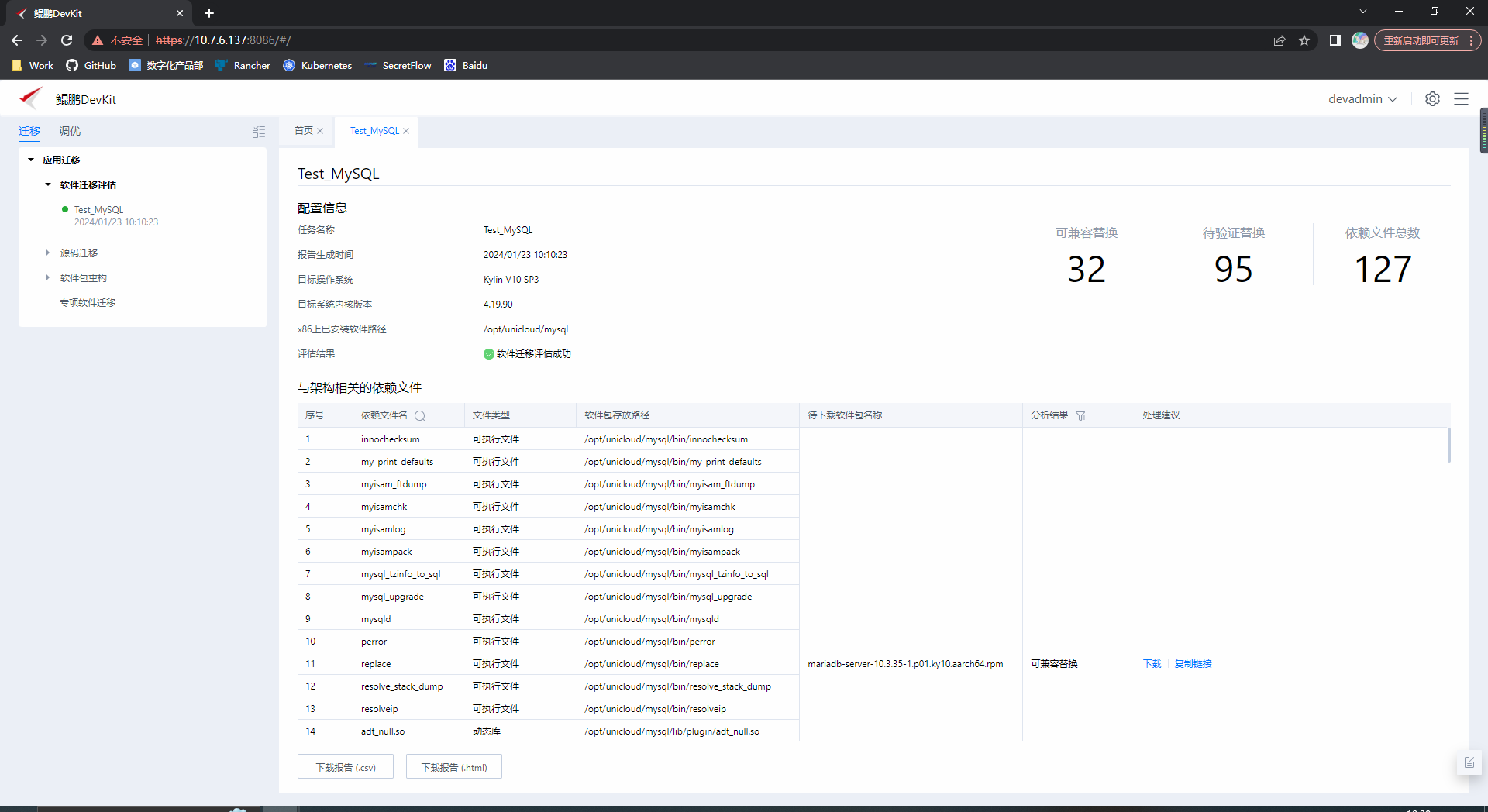1488x812 pixels.
Task: Collapse the 应用迁移 tree node
Action: 31,160
